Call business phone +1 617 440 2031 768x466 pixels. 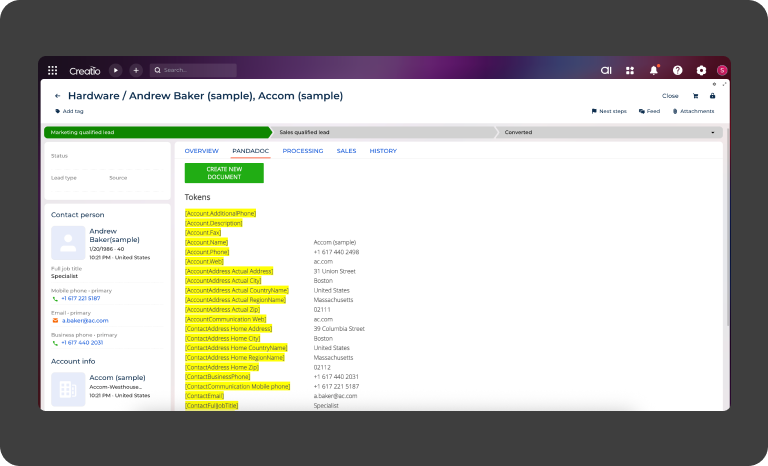82,343
